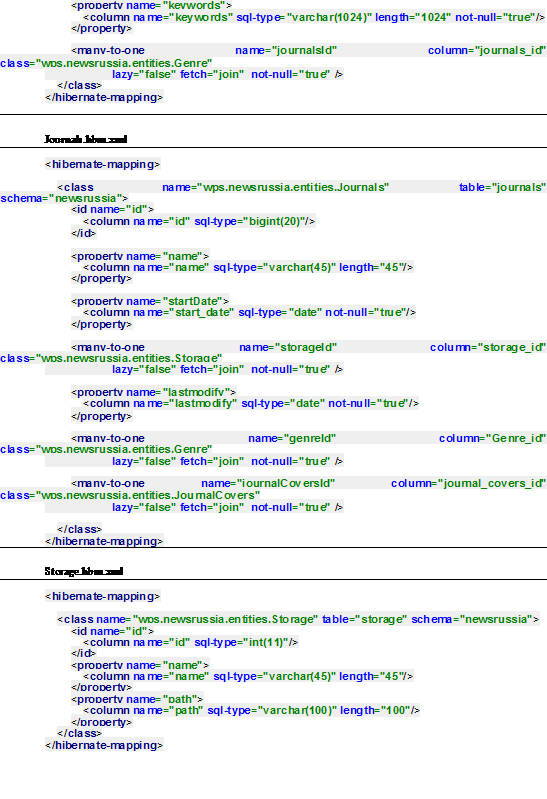The image size is (547, 799).
Task: Click the name="journalsId" attribute text
Action: 286,50
